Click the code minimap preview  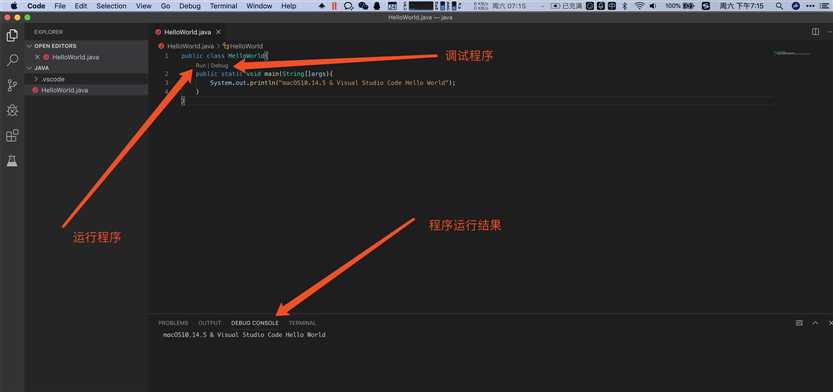(x=792, y=53)
